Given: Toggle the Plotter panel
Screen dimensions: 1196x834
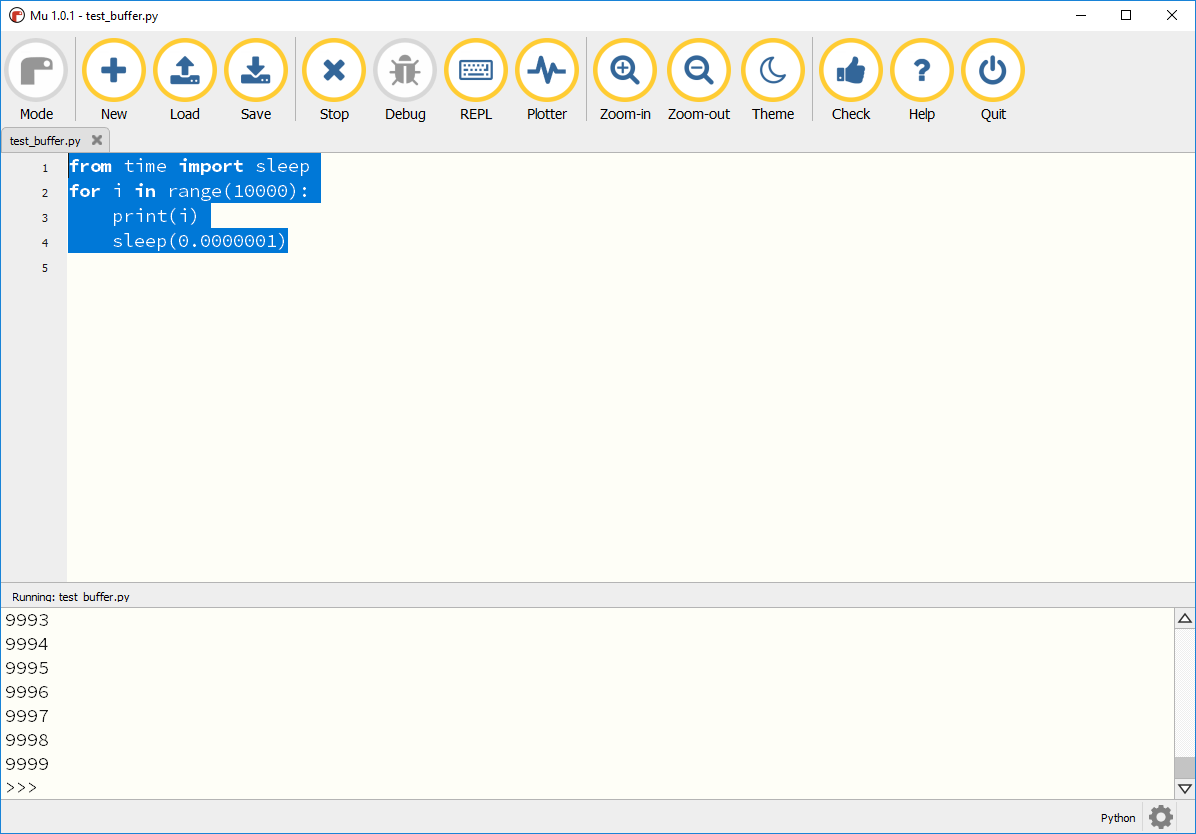Looking at the screenshot, I should [546, 70].
